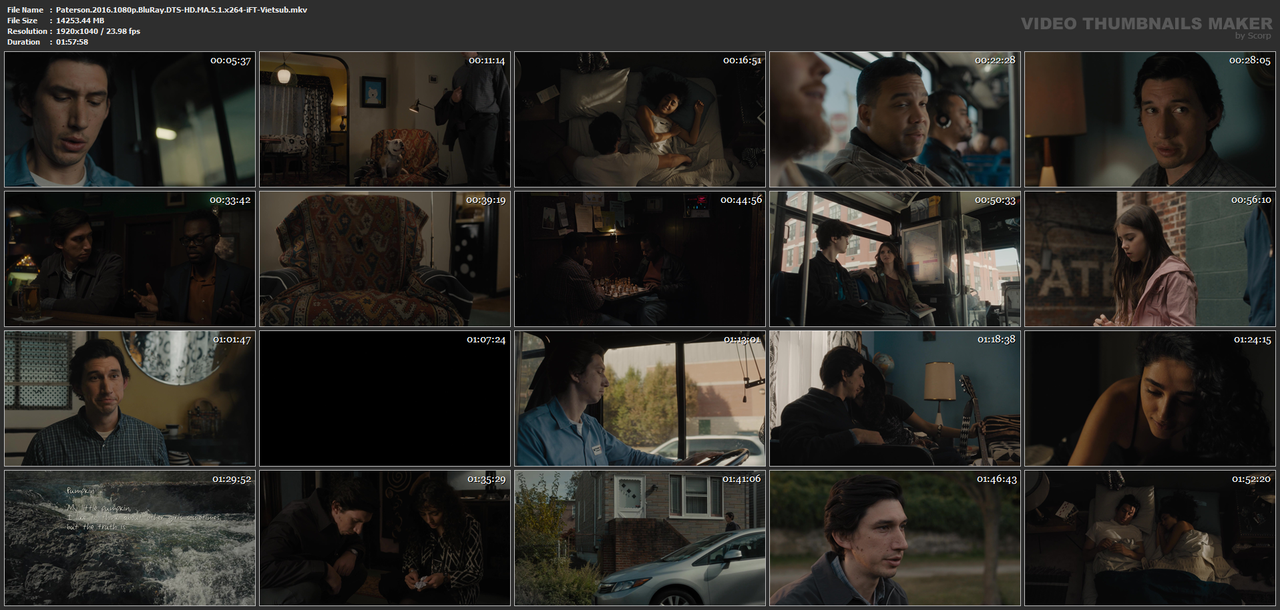Viewport: 1280px width, 610px height.
Task: Select the thumbnail at 00:11:14
Action: click(x=385, y=119)
